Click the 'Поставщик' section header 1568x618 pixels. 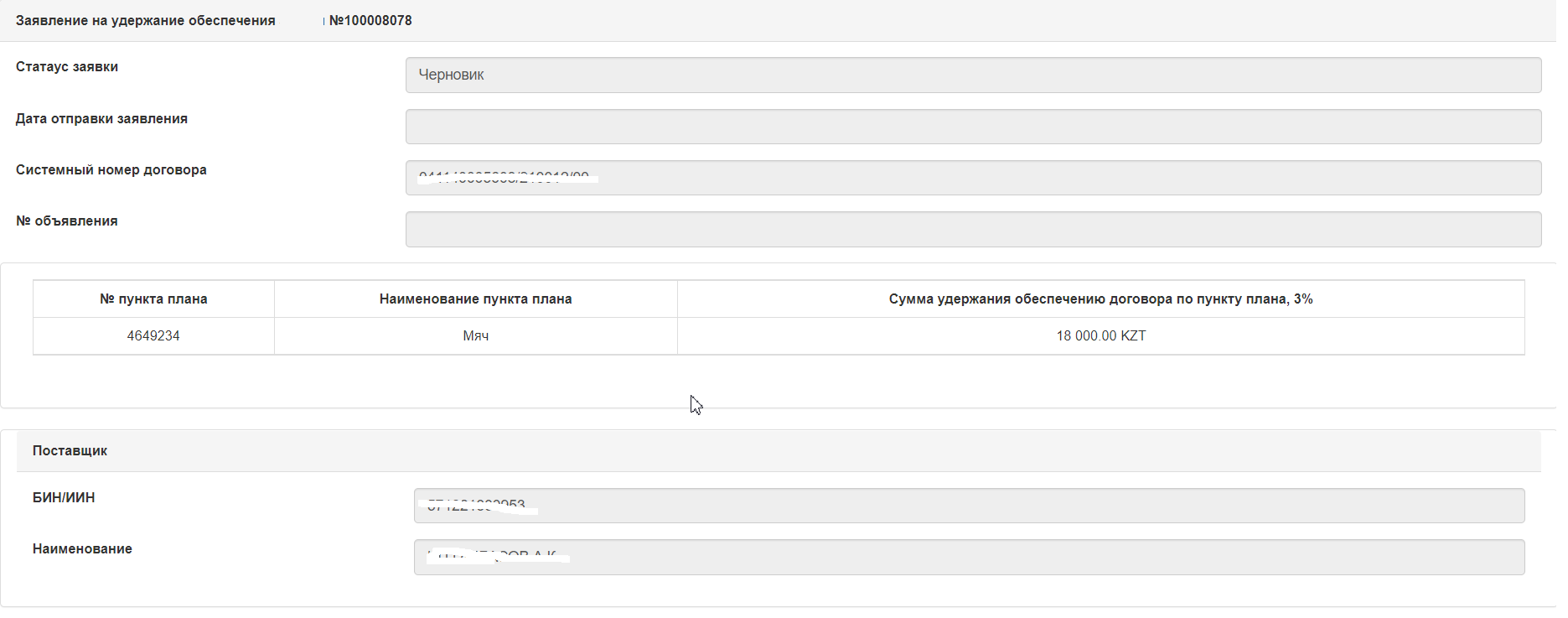pos(70,451)
